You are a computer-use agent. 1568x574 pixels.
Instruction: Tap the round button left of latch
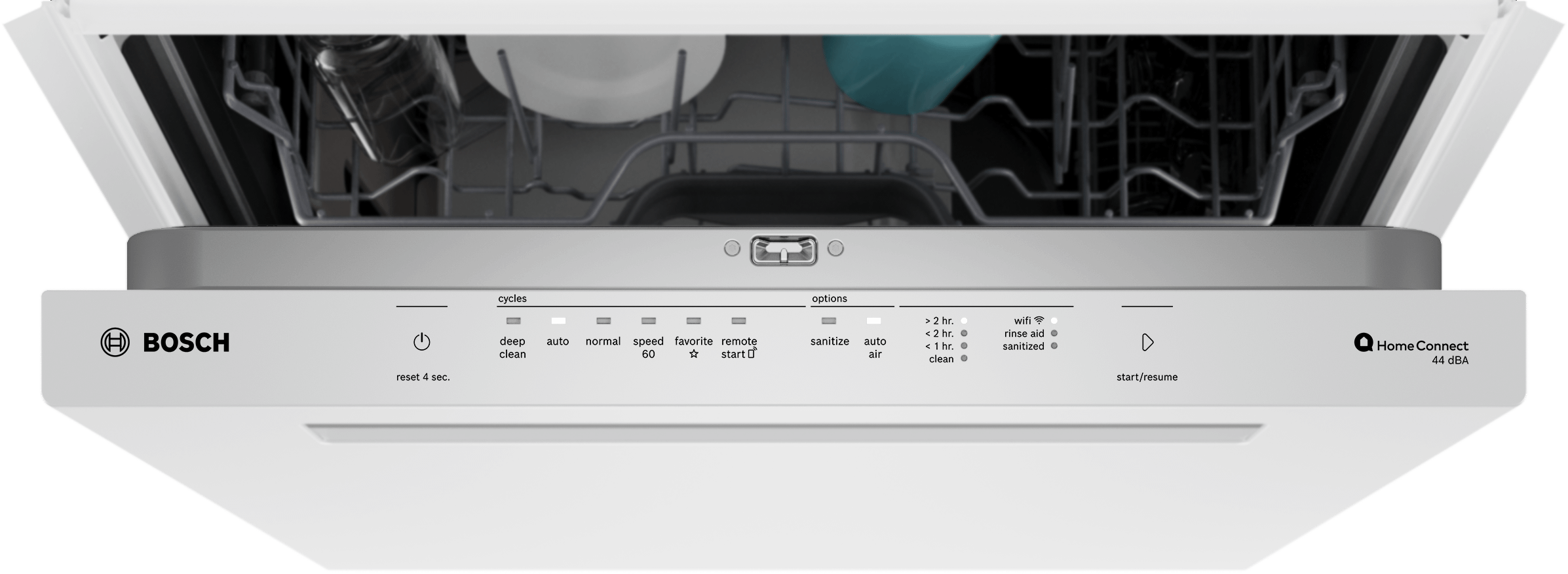(x=732, y=248)
